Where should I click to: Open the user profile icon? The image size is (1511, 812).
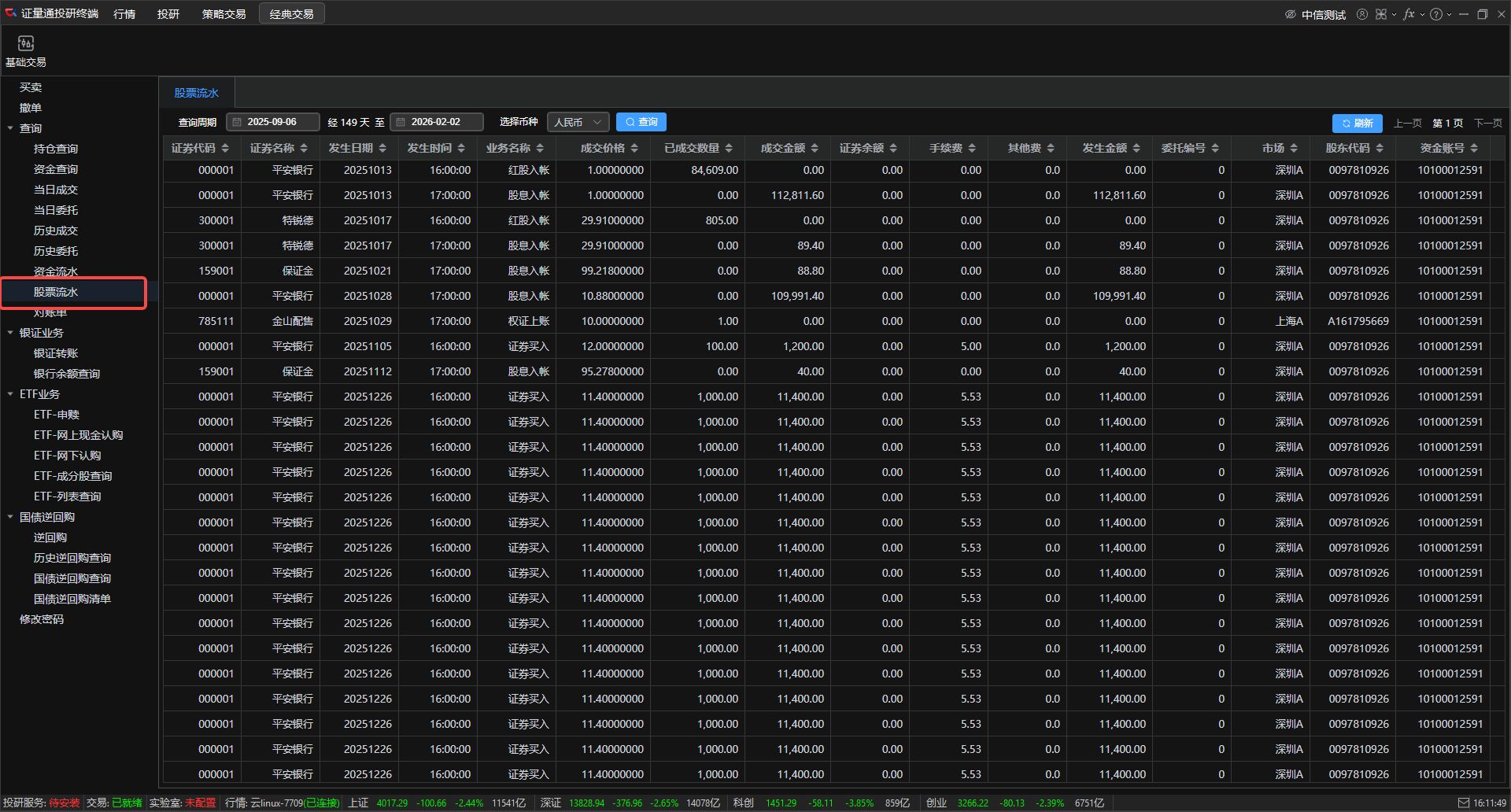point(1361,14)
